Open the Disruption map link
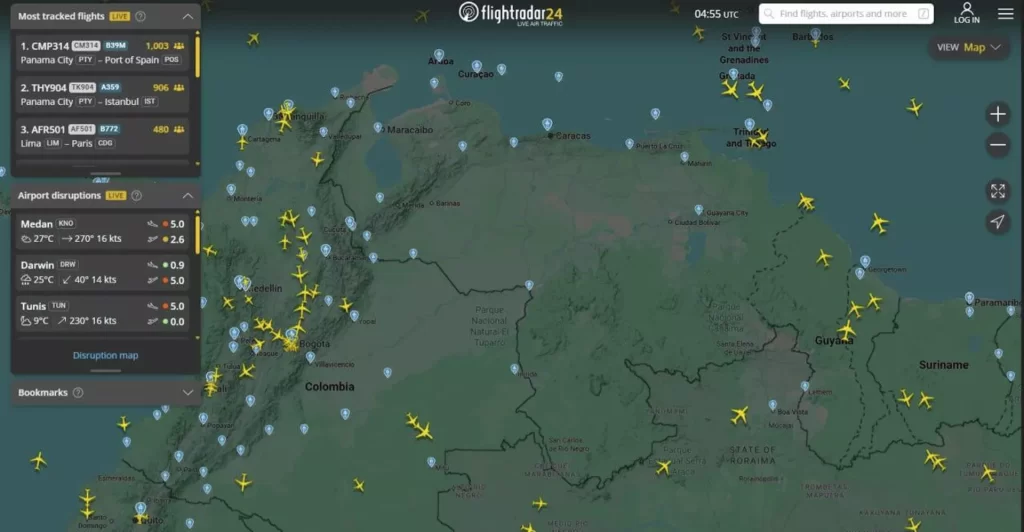1024x532 pixels. (x=105, y=355)
